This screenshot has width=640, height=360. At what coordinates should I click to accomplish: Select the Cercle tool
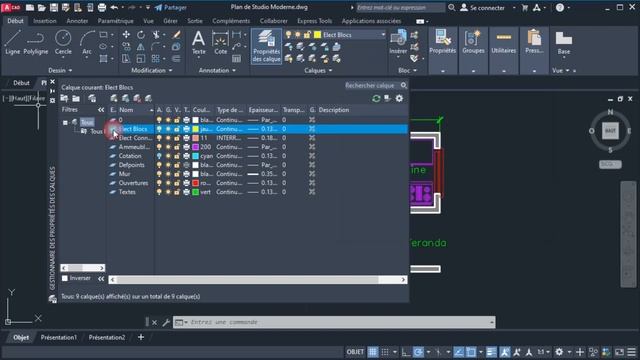pyautogui.click(x=63, y=43)
